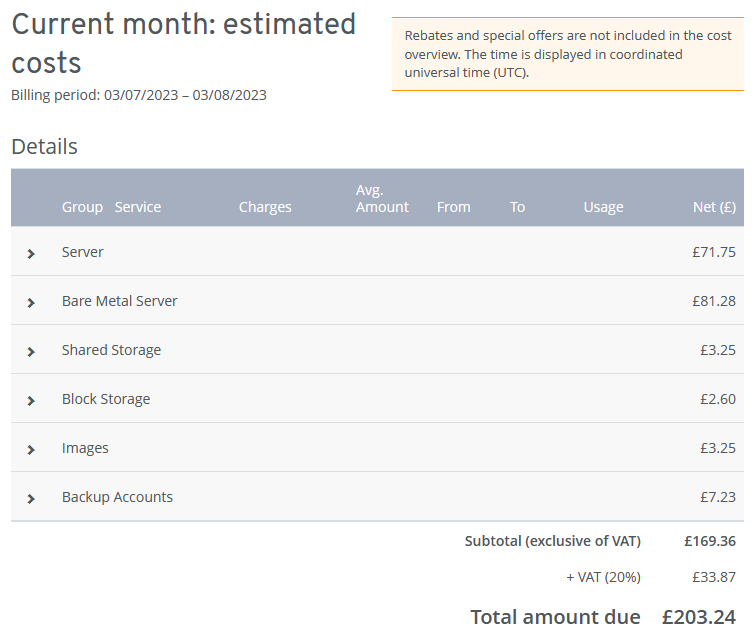The image size is (754, 636).
Task: Click the Group column header
Action: (82, 207)
